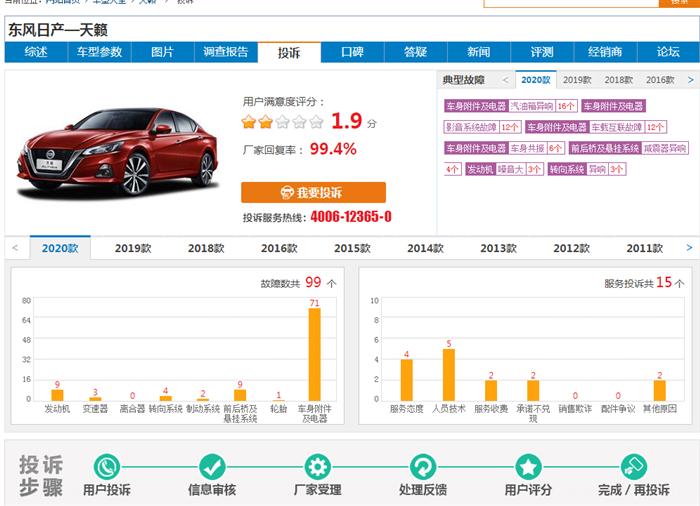Image resolution: width=700 pixels, height=506 pixels.
Task: Select the 2016款 chart year tab
Action: 279,248
